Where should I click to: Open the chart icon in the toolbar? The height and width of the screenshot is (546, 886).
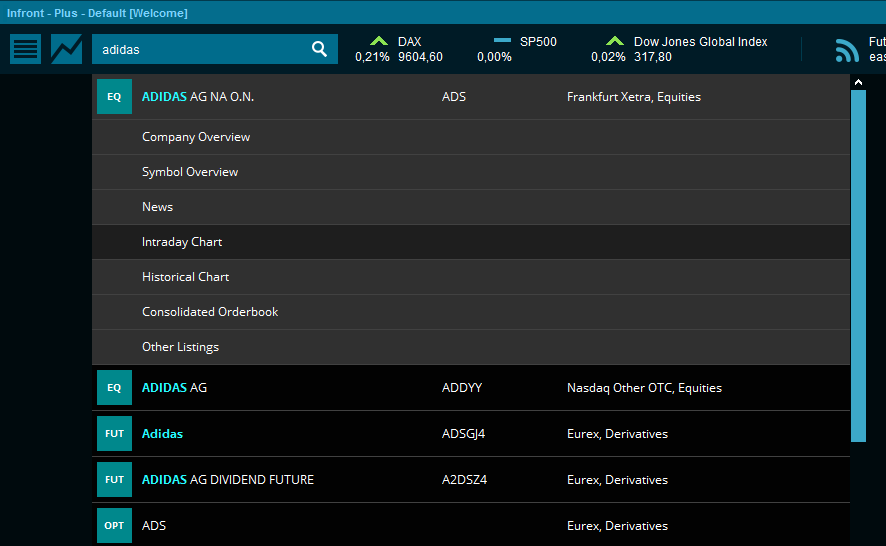coord(66,49)
